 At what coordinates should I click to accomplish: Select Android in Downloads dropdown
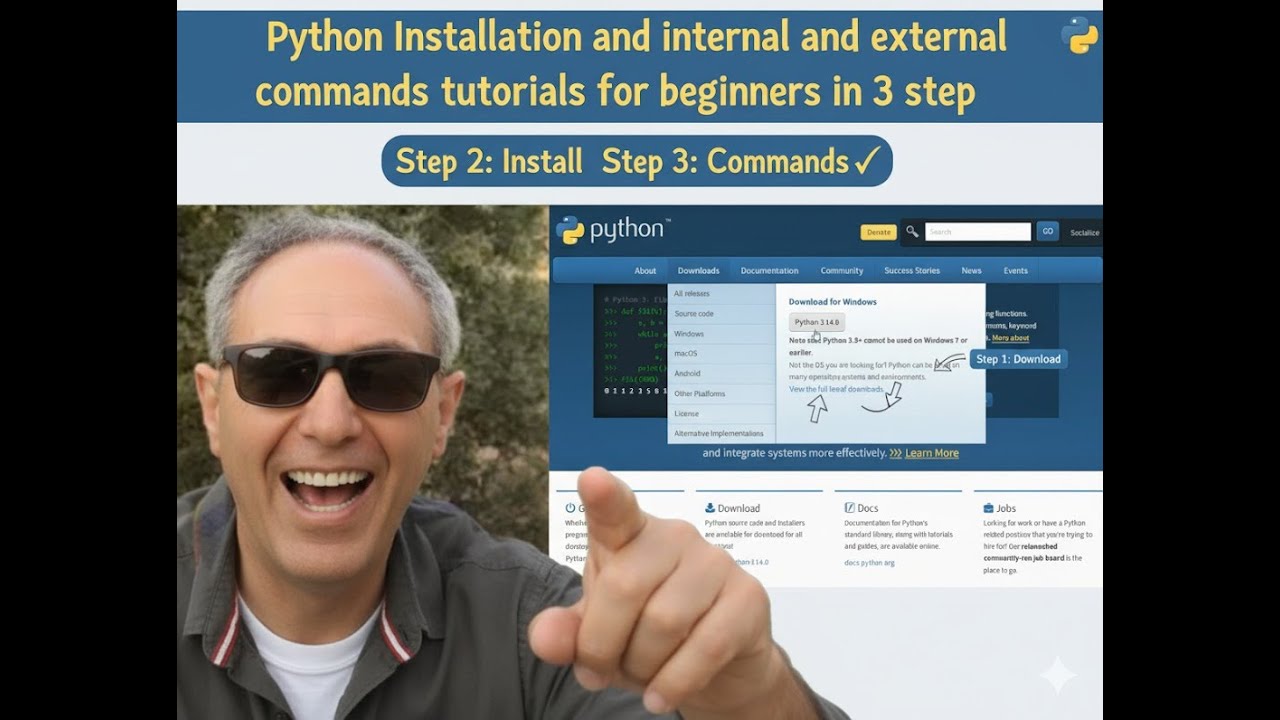coord(721,374)
